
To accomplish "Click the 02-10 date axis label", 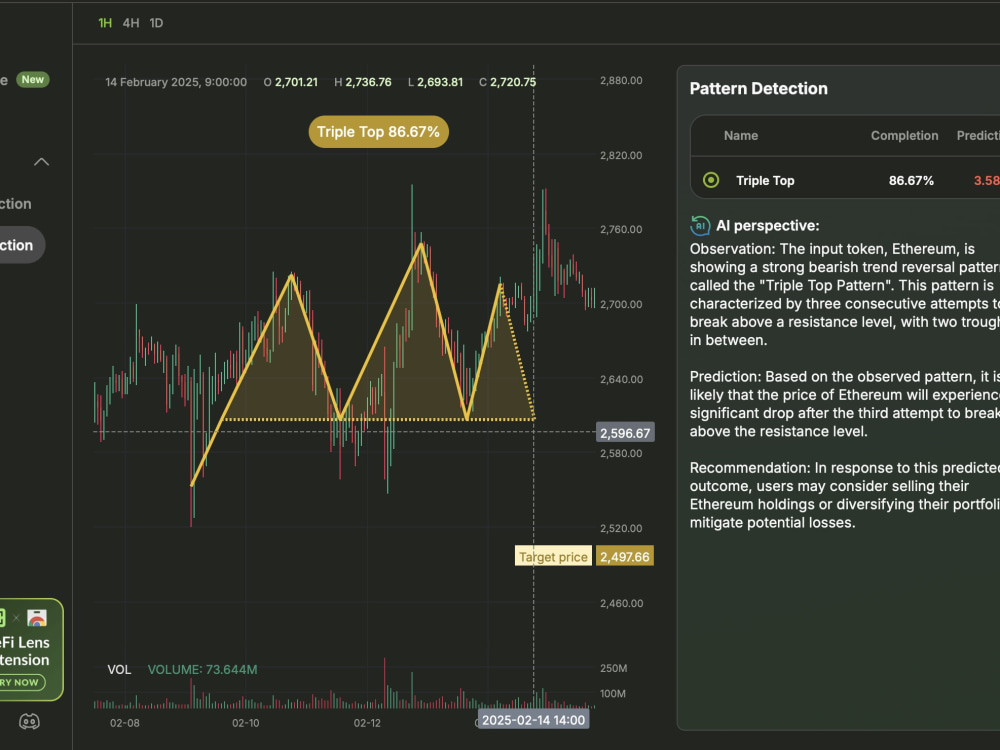I will [x=246, y=723].
